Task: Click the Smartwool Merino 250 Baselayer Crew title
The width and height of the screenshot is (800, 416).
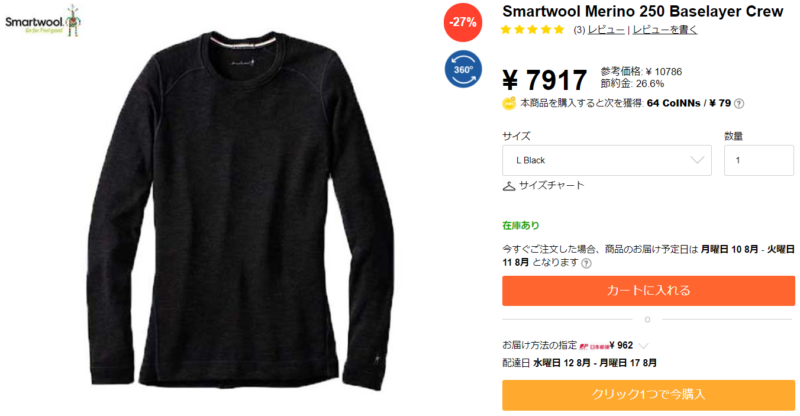Action: click(642, 11)
